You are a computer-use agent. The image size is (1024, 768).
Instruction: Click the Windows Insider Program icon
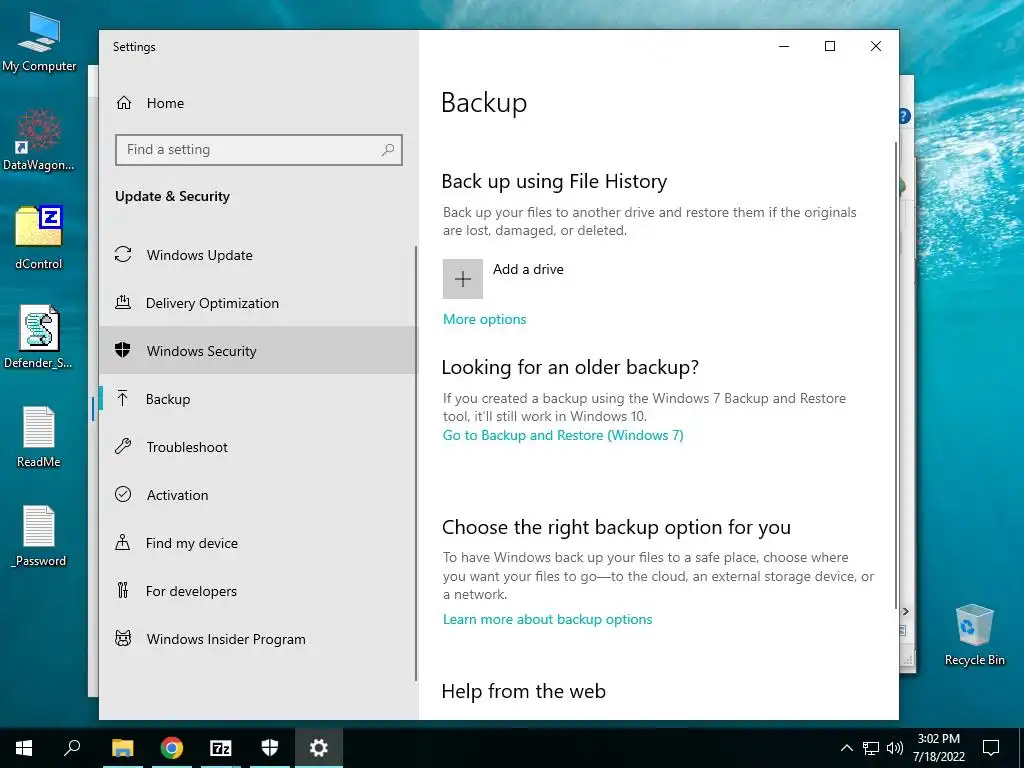pyautogui.click(x=123, y=638)
